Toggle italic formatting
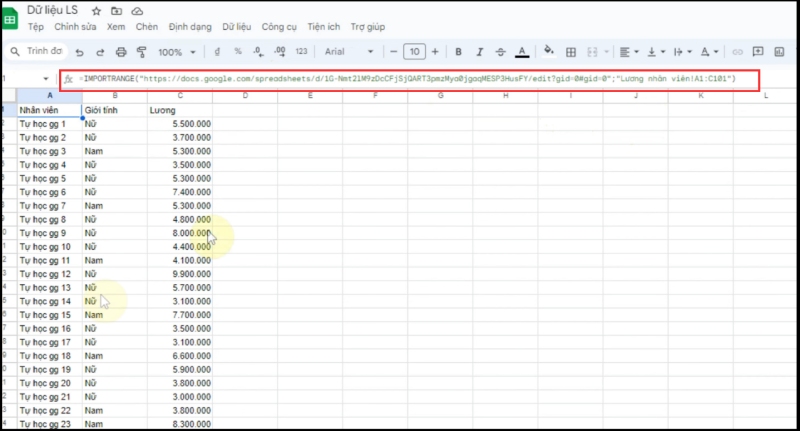Viewport: 800px width, 431px height. (479, 51)
